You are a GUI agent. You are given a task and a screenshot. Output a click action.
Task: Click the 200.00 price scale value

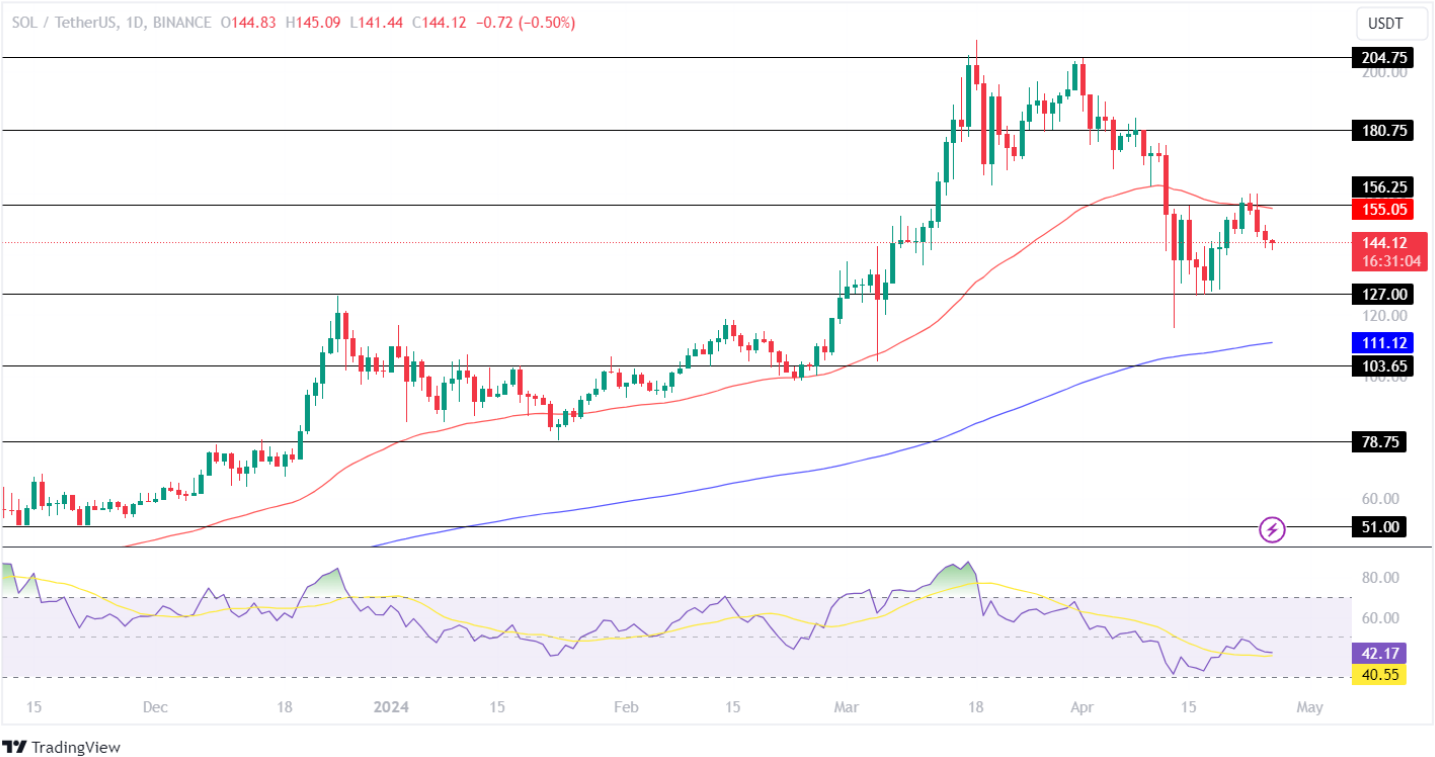pos(1385,73)
